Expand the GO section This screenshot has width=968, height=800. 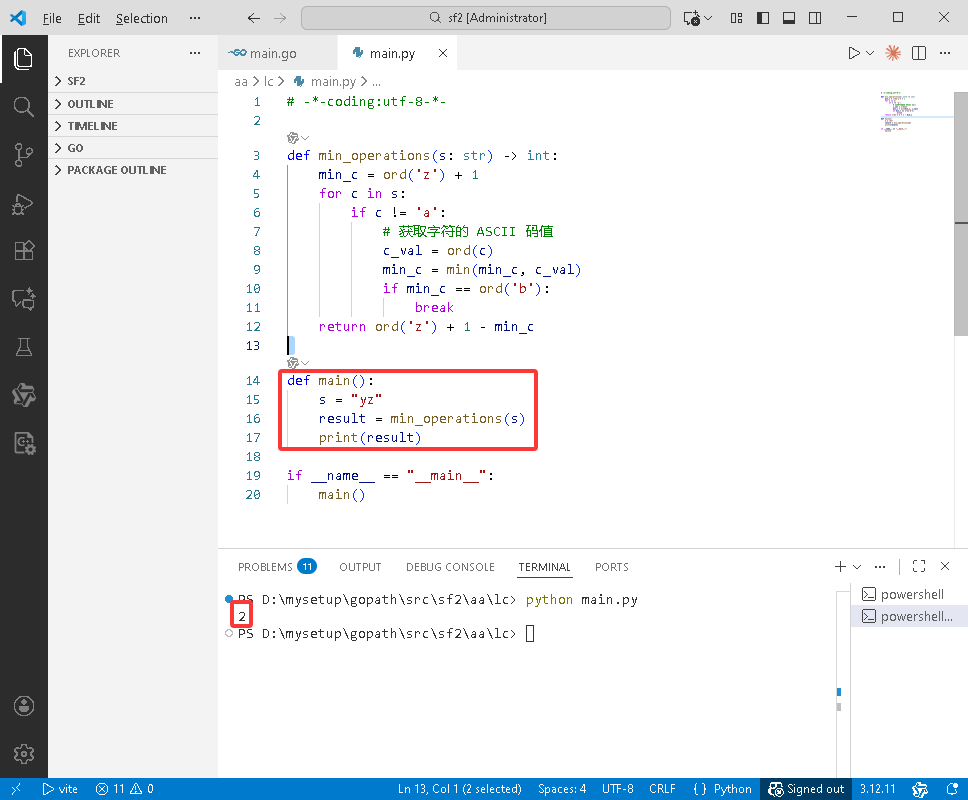(133, 148)
